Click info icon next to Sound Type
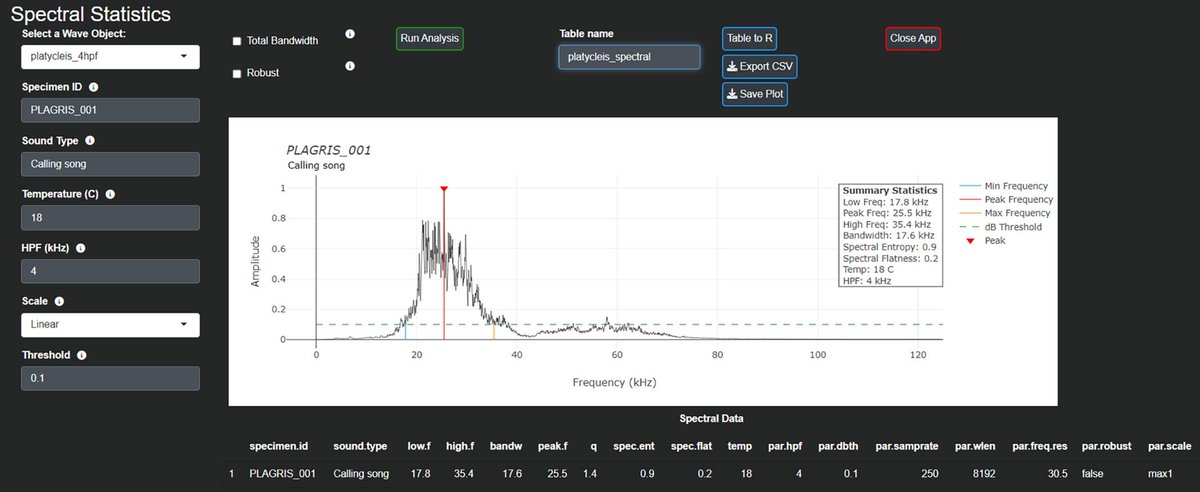The height and width of the screenshot is (492, 1200). point(90,141)
